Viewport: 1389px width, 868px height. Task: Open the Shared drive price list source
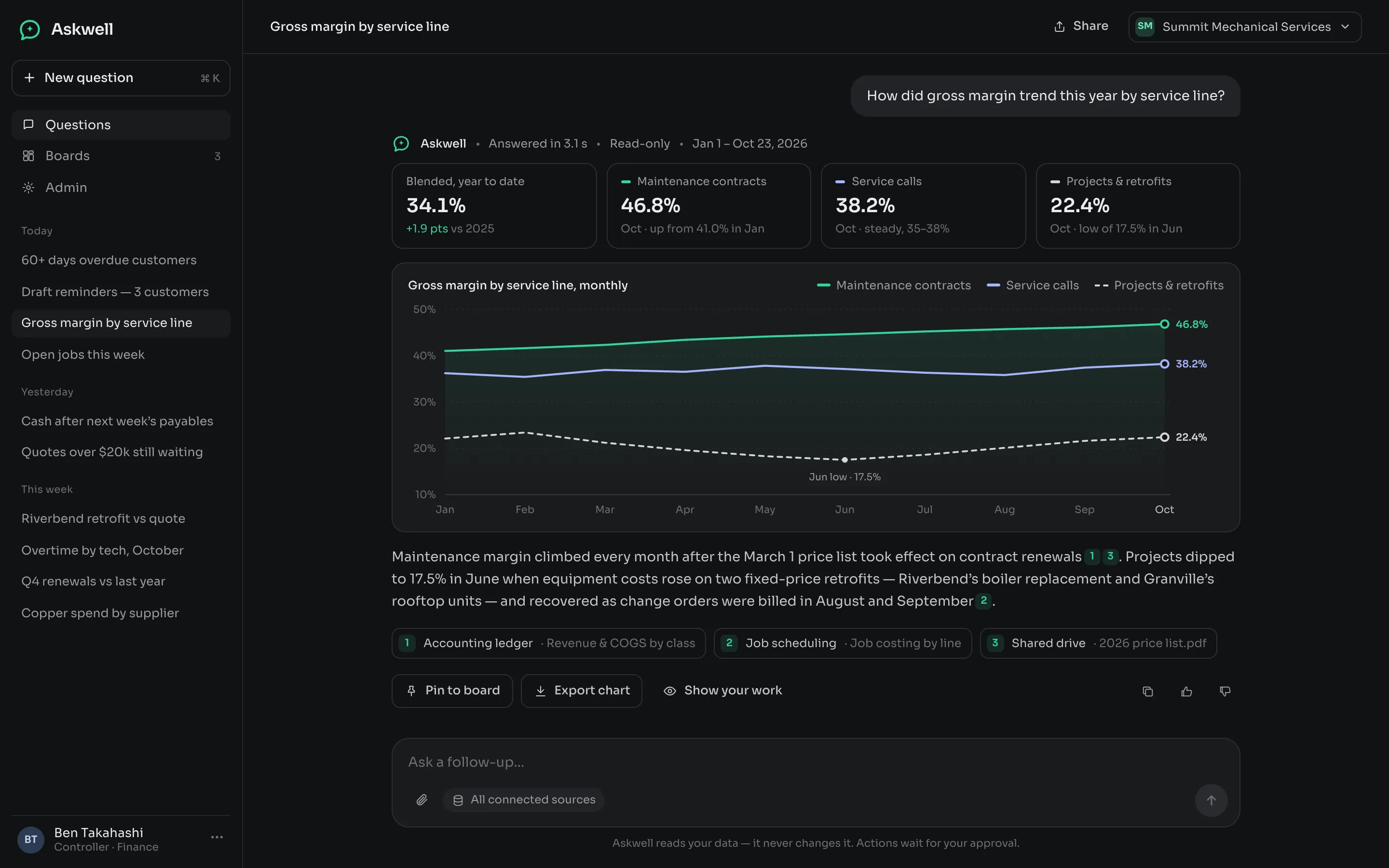pos(1098,644)
